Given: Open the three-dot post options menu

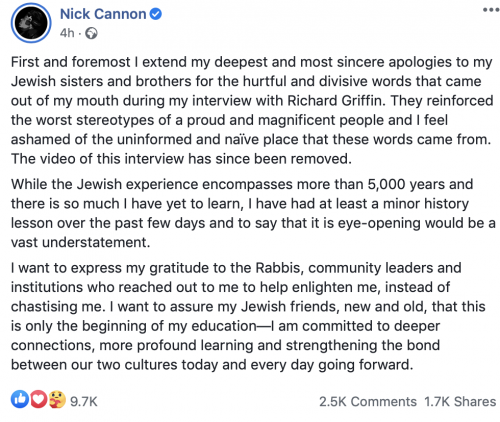Looking at the screenshot, I should point(491,10).
